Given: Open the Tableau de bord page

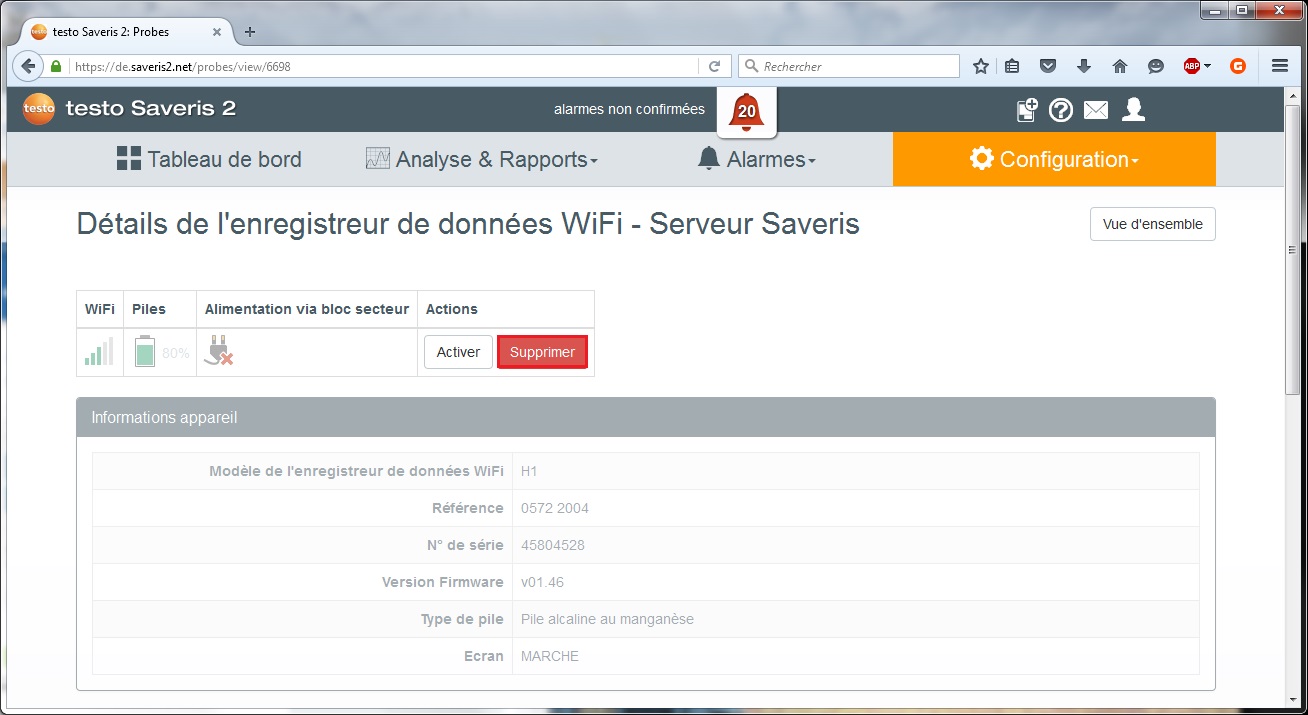Looking at the screenshot, I should [x=209, y=159].
